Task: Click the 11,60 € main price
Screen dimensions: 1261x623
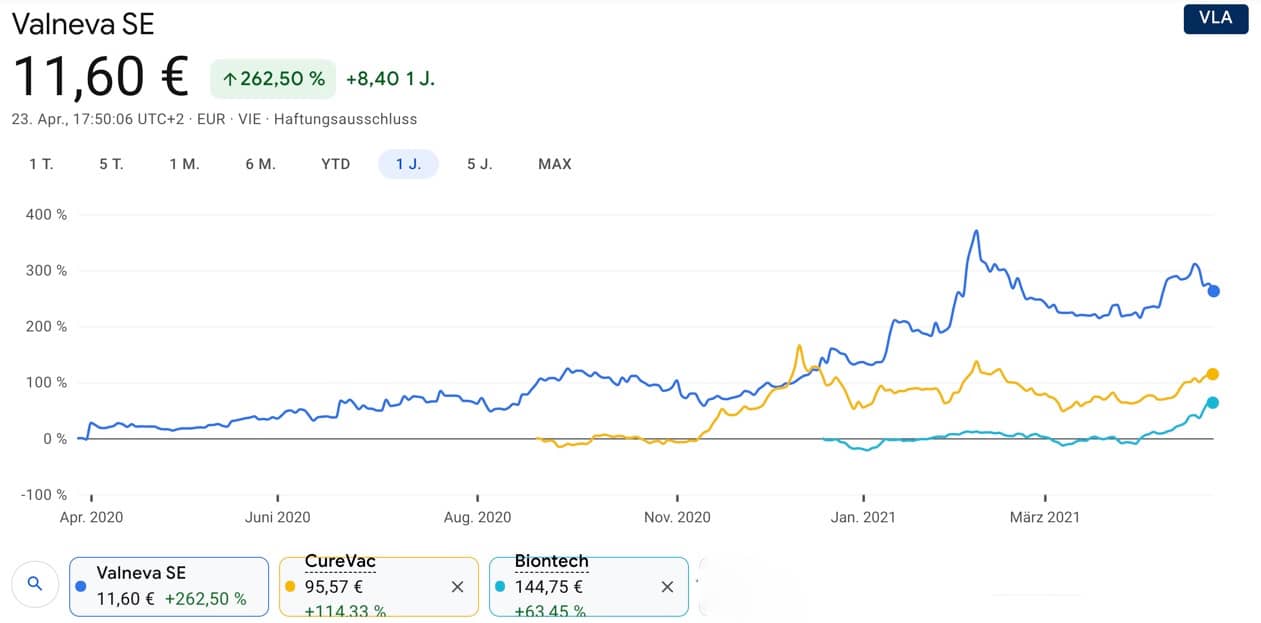Action: [x=100, y=77]
